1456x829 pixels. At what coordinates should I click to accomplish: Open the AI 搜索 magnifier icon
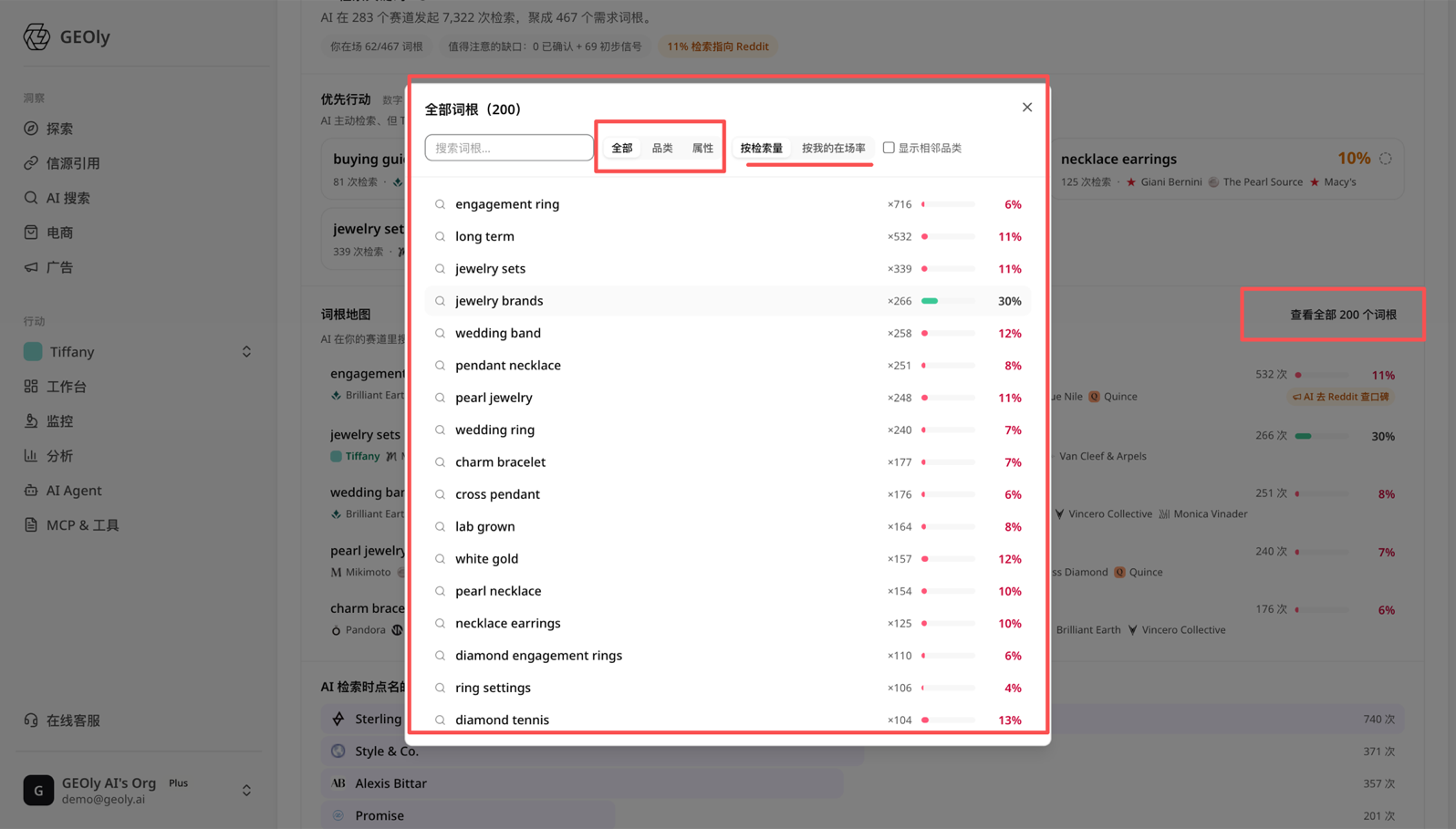click(x=31, y=198)
